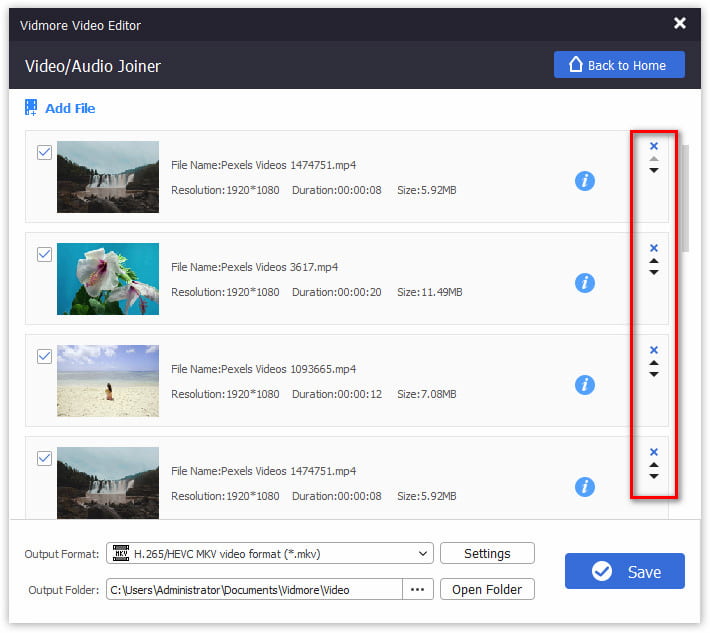Image resolution: width=710 pixels, height=633 pixels.
Task: Remove Pexels Videos 3617.mp4 with its X icon
Action: pos(654,248)
